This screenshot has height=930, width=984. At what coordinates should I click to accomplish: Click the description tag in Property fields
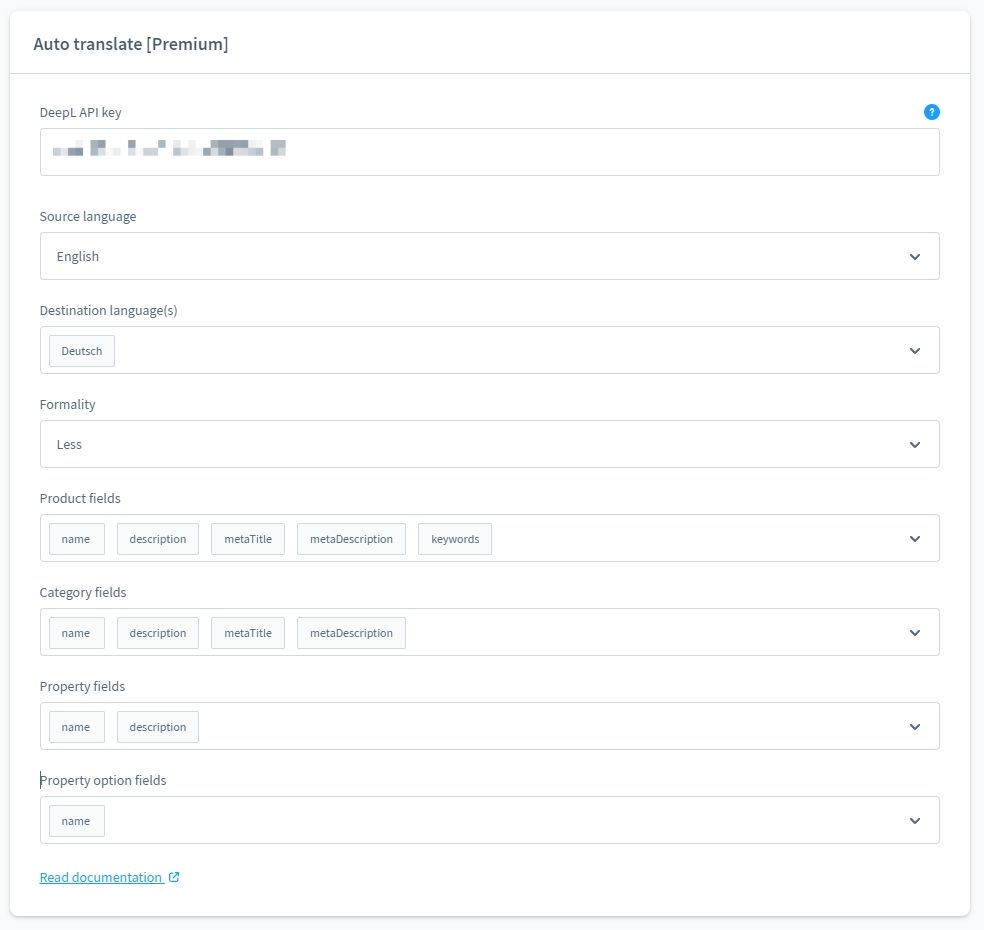tap(158, 727)
